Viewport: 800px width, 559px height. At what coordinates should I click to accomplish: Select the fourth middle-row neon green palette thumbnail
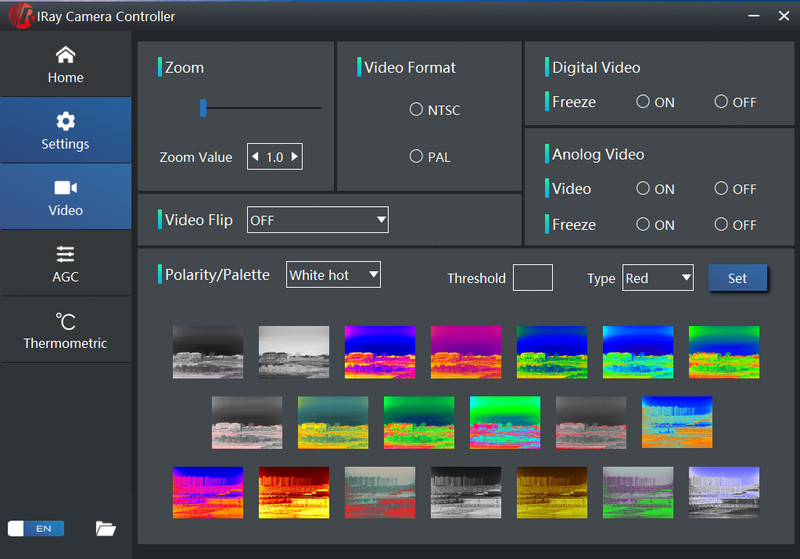pos(505,422)
